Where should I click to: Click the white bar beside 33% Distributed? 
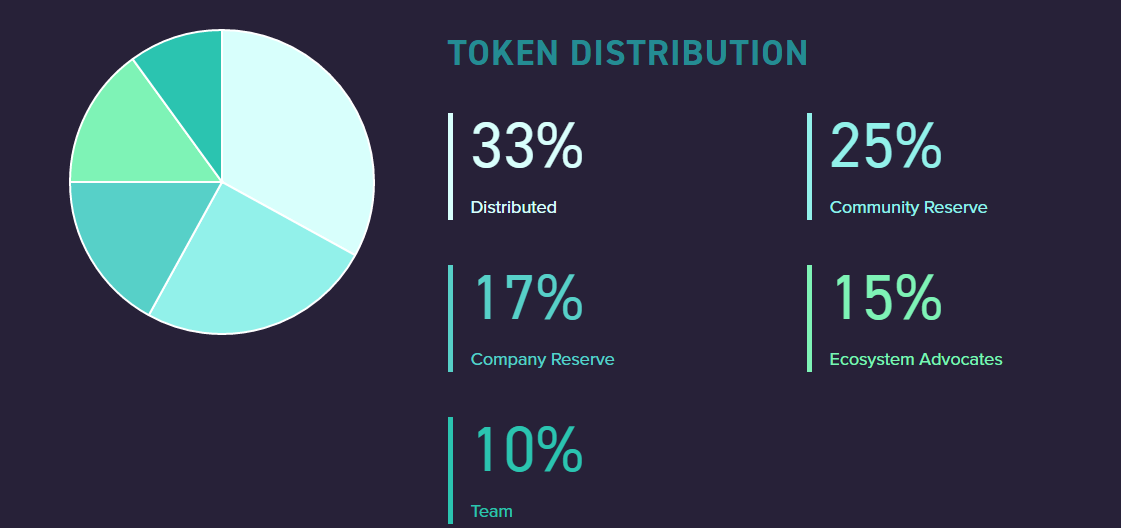coord(451,166)
